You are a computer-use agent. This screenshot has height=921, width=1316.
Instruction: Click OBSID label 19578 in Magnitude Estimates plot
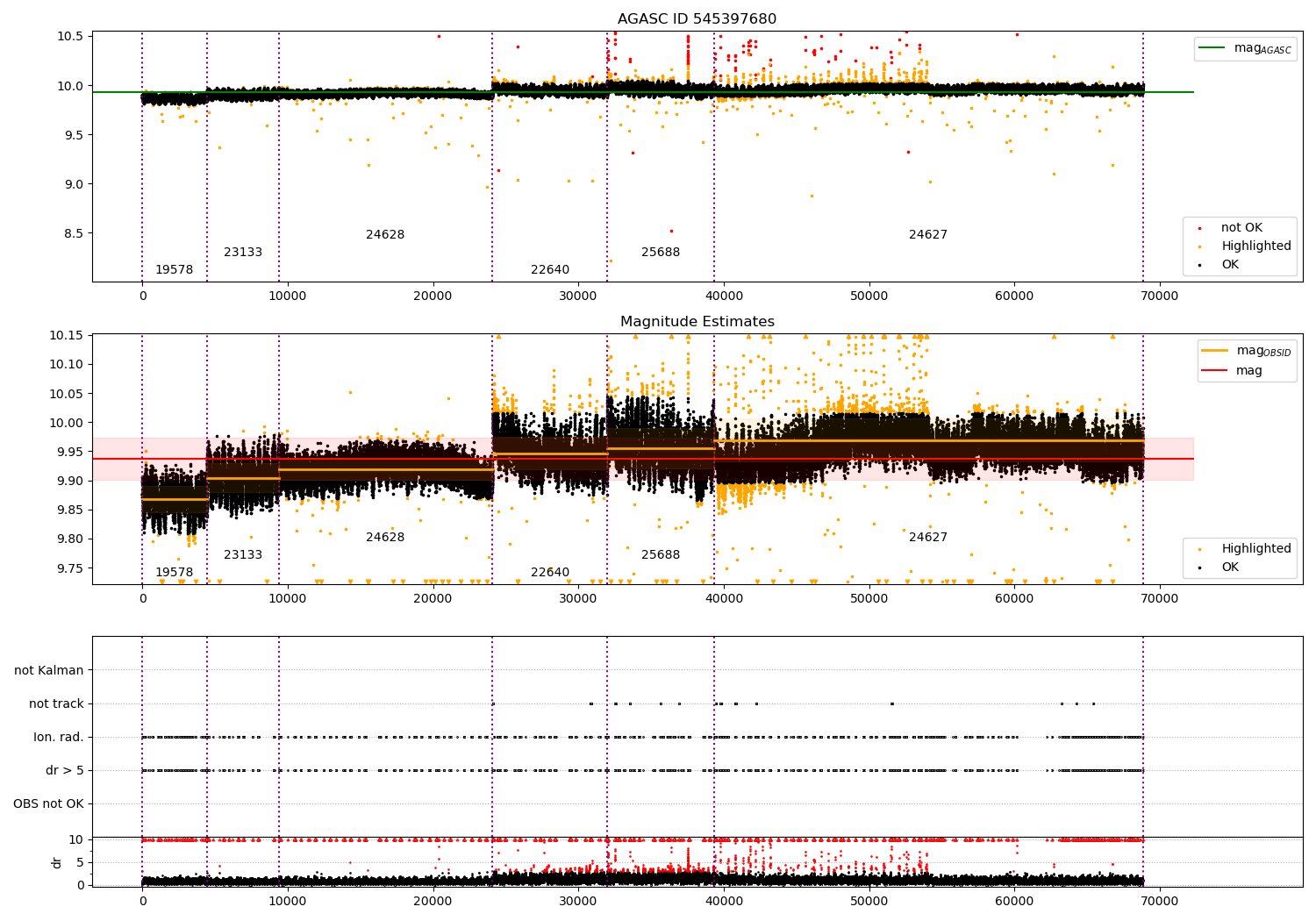pos(174,572)
